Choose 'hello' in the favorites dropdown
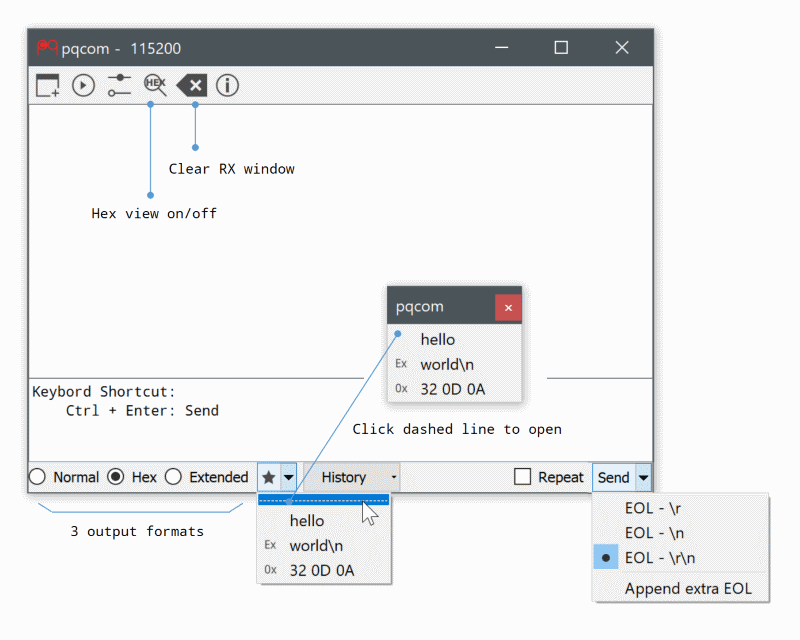This screenshot has width=800, height=640. point(324,521)
